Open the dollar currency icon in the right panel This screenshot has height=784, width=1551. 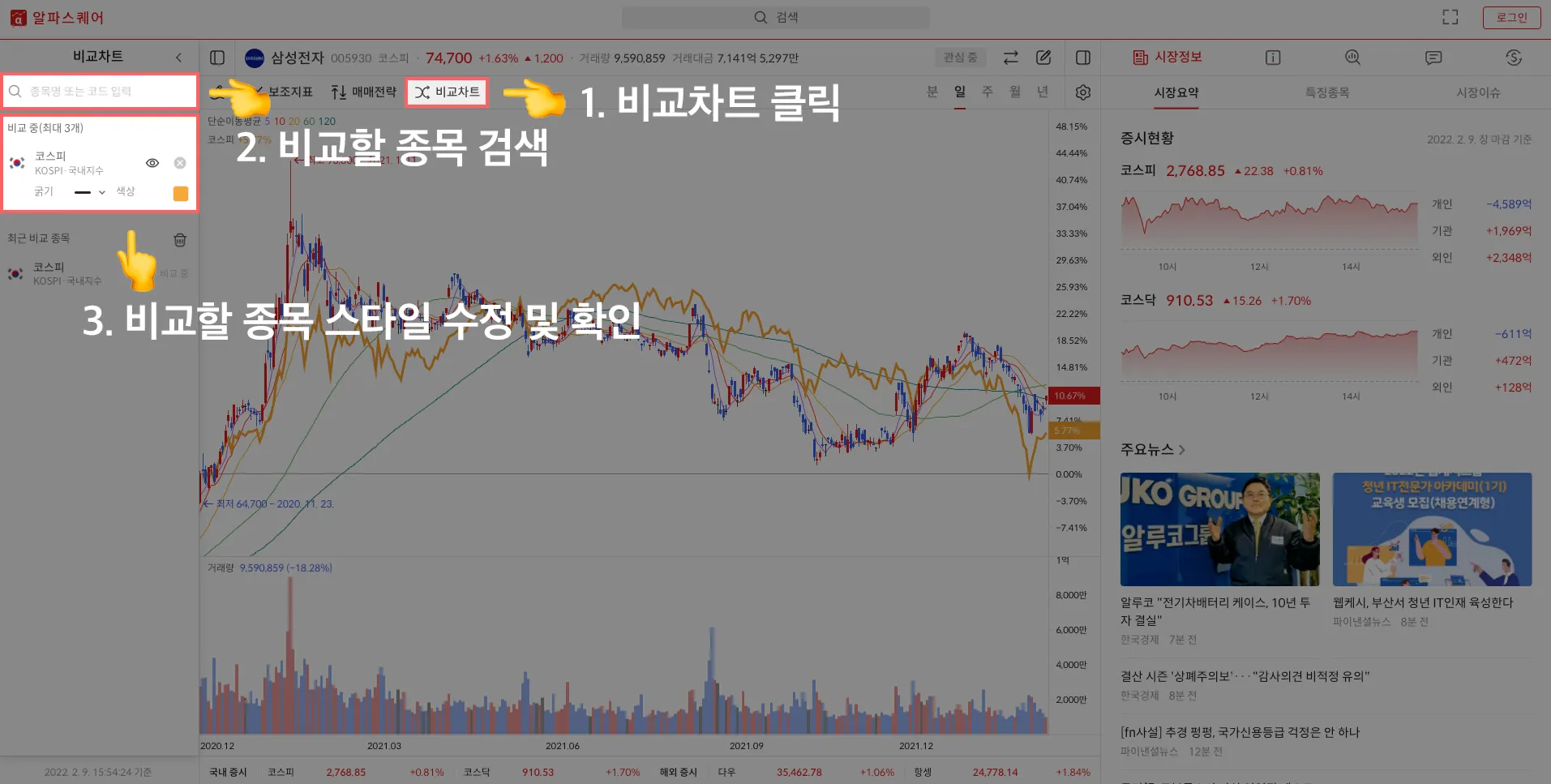pos(1514,58)
